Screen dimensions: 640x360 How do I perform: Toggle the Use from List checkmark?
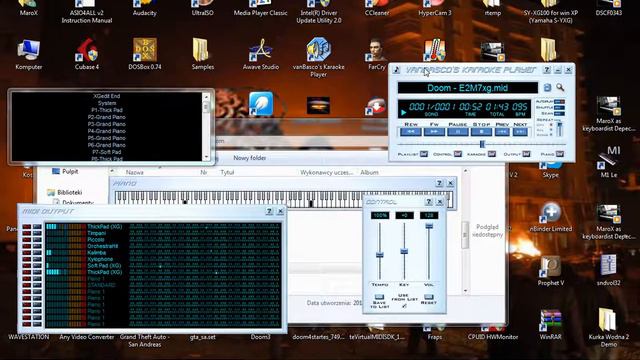pyautogui.click(x=404, y=305)
